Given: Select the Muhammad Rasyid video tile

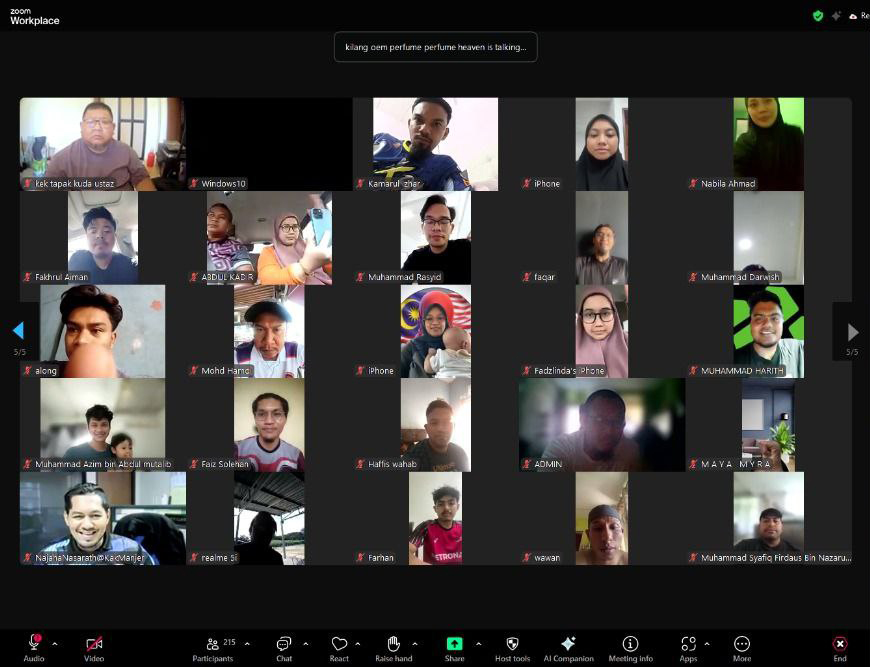Looking at the screenshot, I should click(435, 238).
